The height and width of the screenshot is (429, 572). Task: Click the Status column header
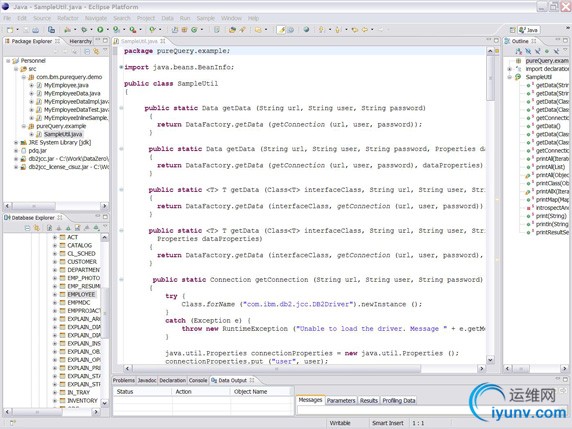pyautogui.click(x=142, y=391)
